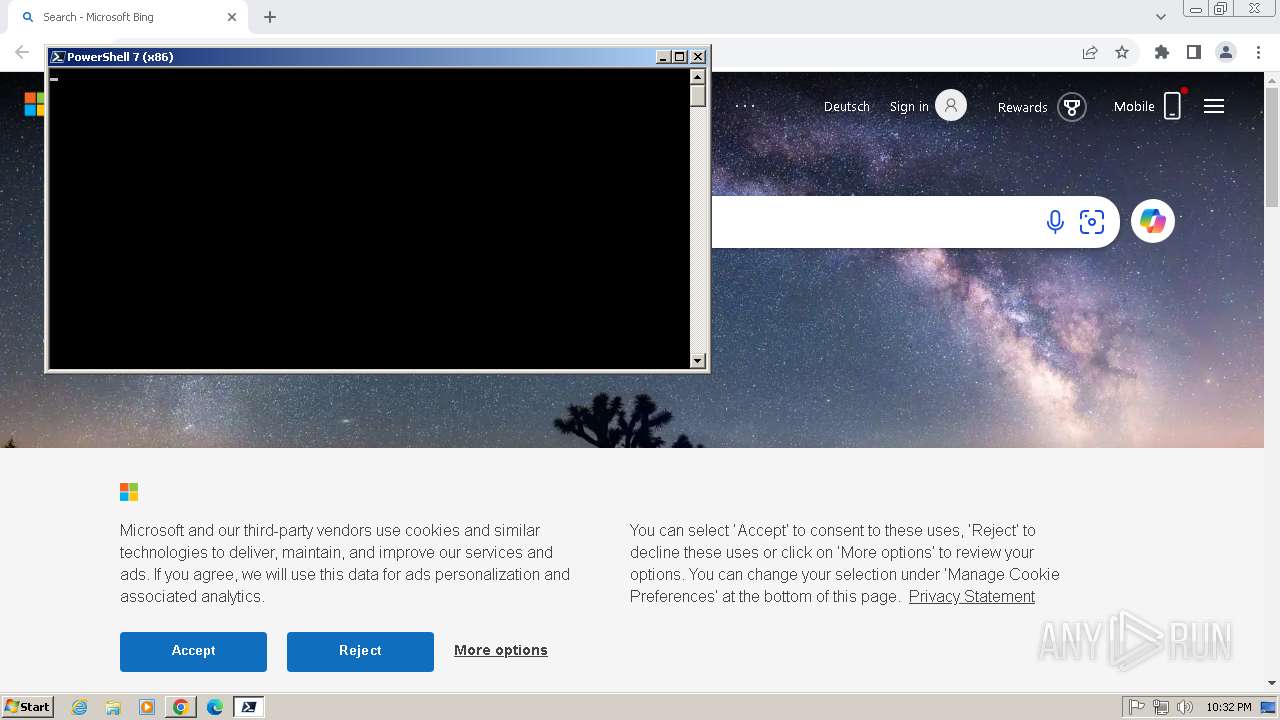
Task: Click the Rewards label
Action: [x=1023, y=107]
